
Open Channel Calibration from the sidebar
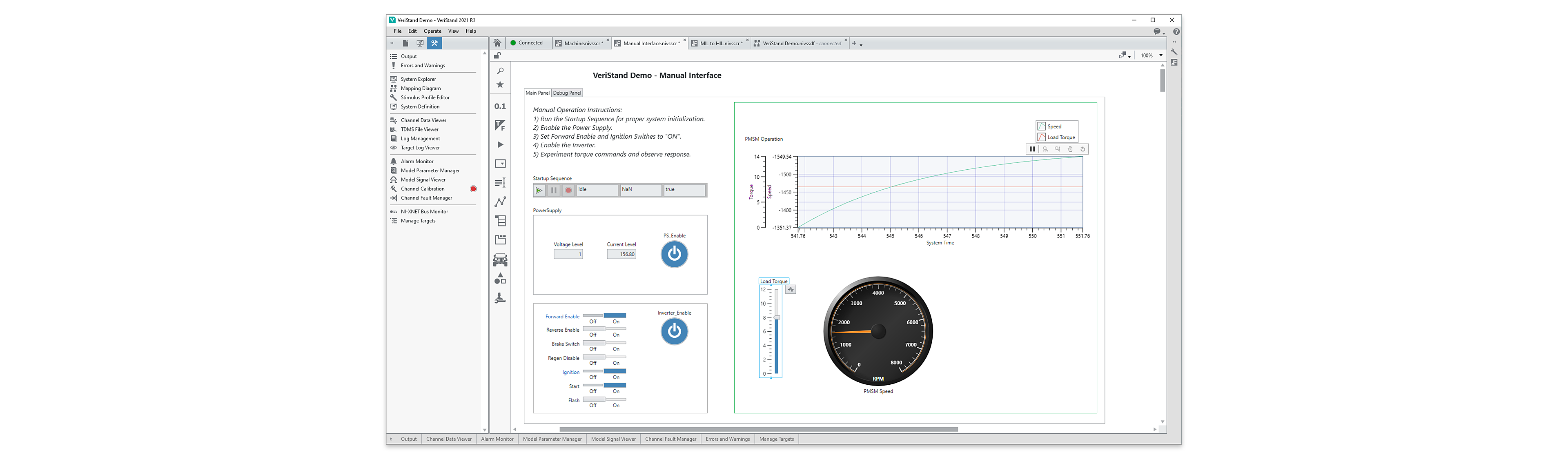click(423, 188)
